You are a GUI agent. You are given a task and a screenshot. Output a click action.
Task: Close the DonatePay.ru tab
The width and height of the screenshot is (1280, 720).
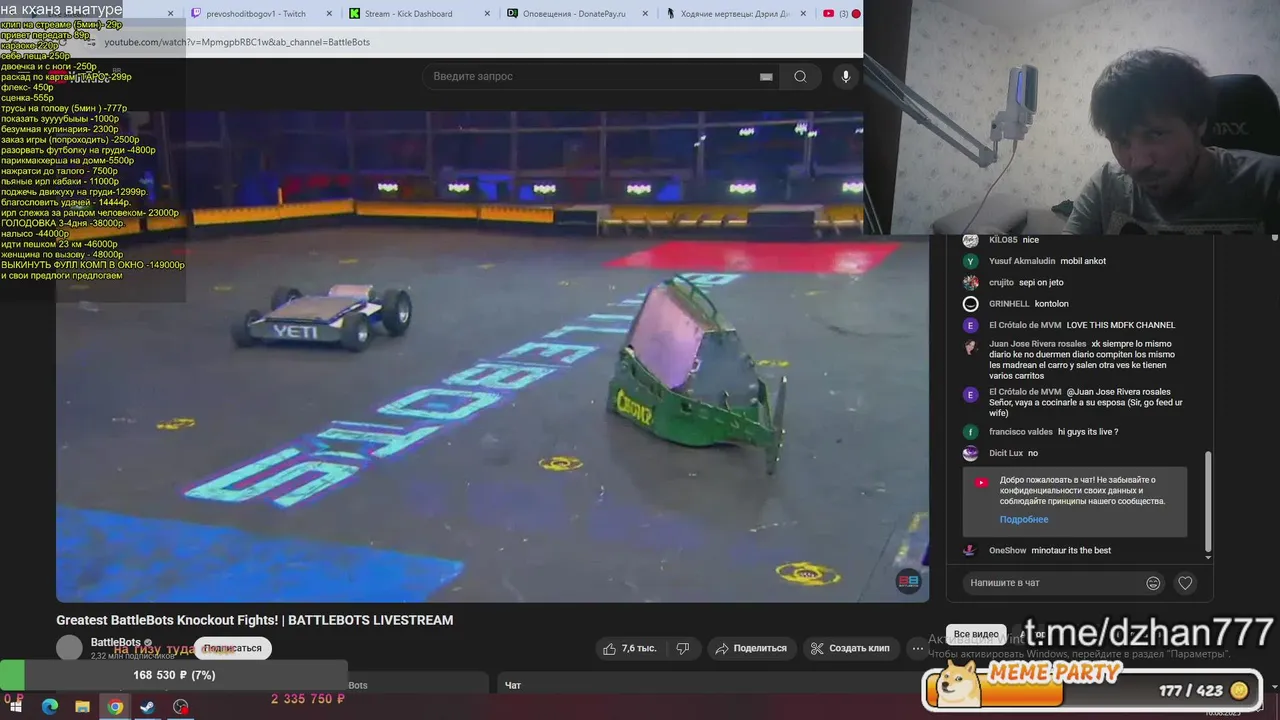[x=645, y=14]
